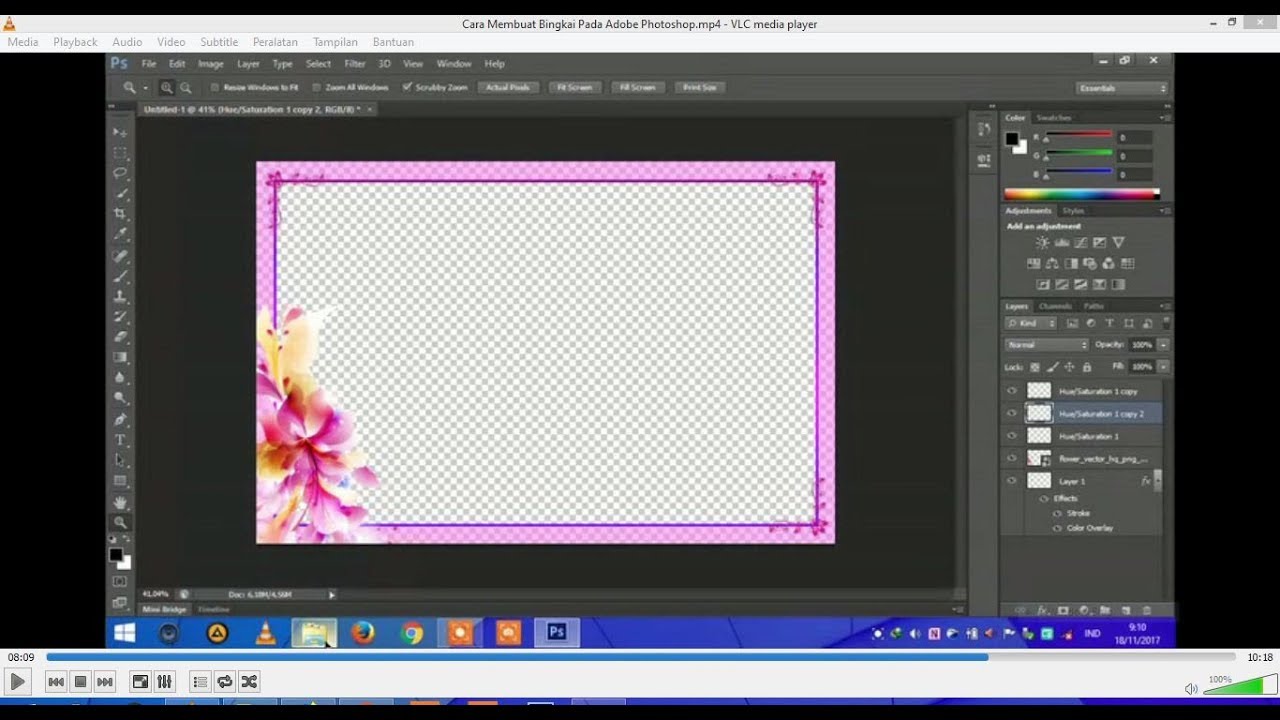Screen dimensions: 1280x720
Task: Select the Clone Stamp tool
Action: 120,296
